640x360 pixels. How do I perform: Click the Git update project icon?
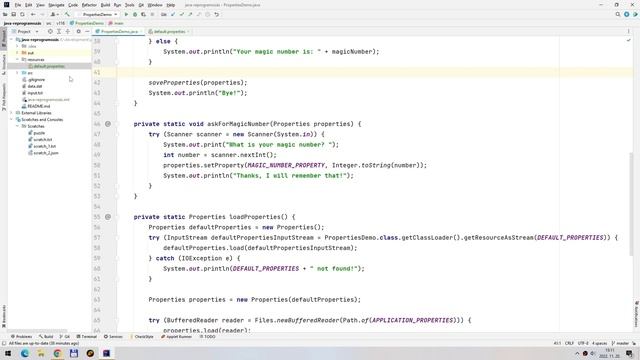tap(173, 14)
